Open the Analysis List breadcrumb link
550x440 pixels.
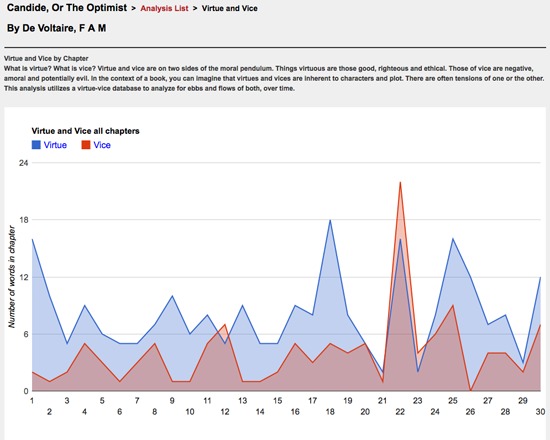pos(164,8)
